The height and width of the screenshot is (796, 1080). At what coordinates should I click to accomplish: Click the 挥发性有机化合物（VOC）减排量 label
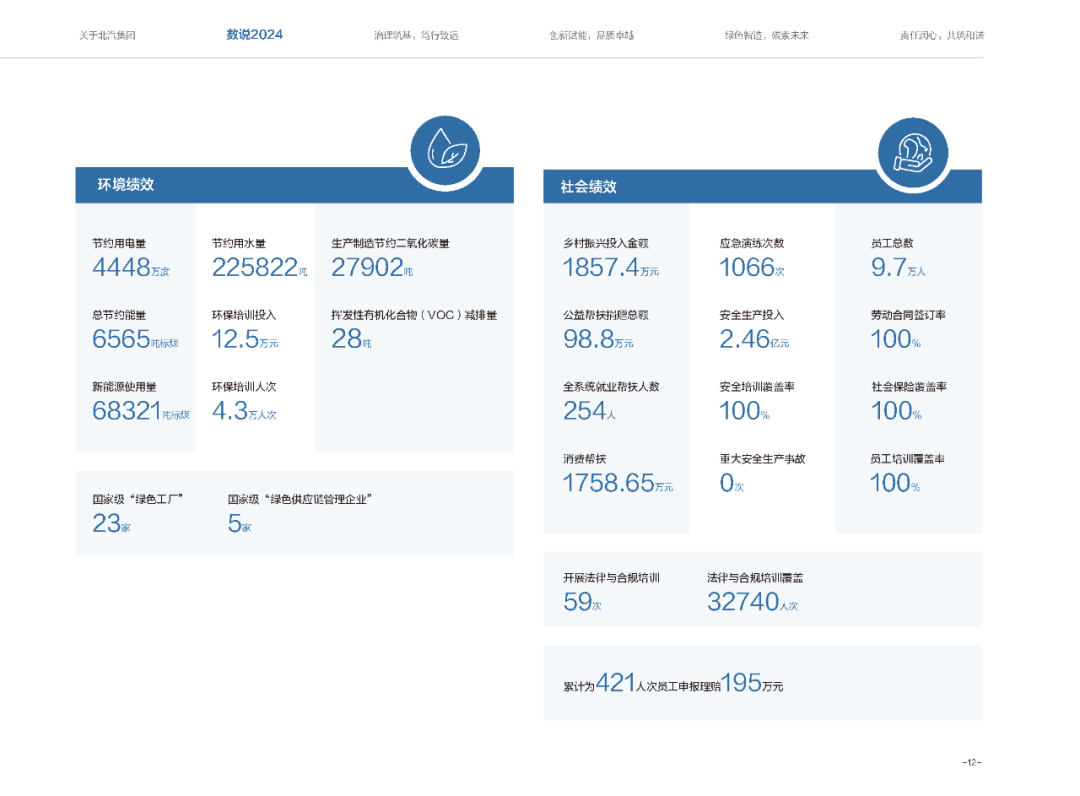coord(414,315)
